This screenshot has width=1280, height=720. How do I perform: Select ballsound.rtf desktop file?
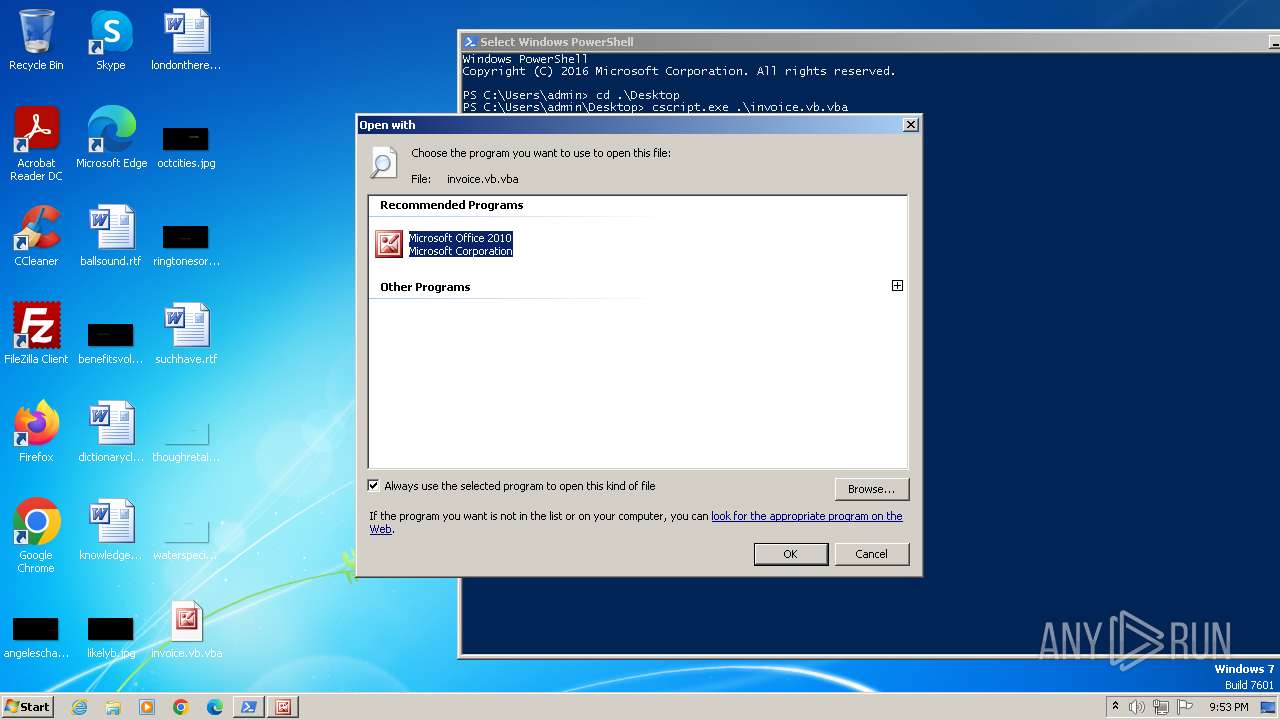(x=111, y=236)
